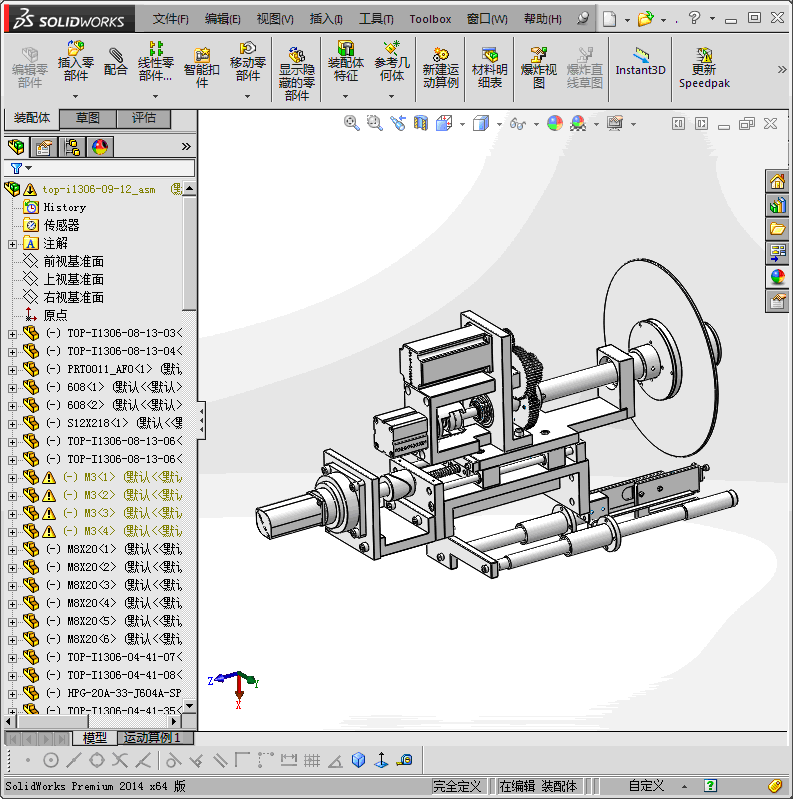
Task: Open the Bill of Materials (材料明细表)
Action: tap(489, 67)
